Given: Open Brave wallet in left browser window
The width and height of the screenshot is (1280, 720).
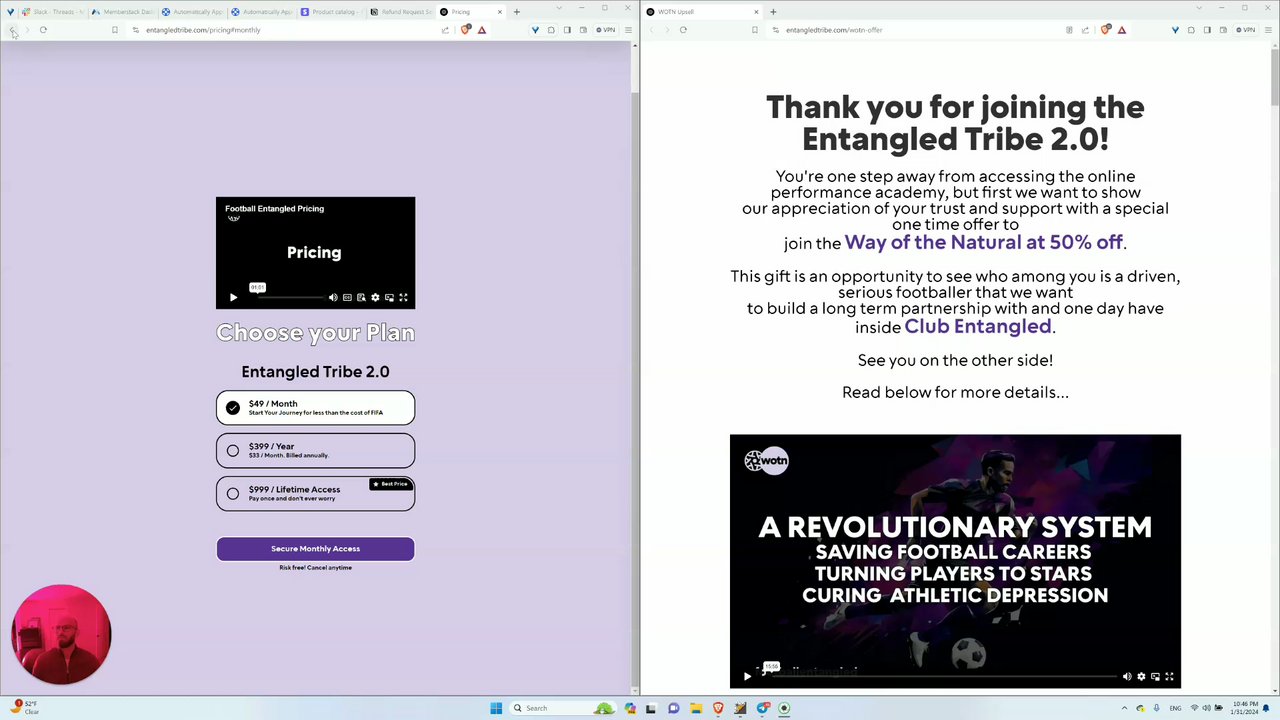Looking at the screenshot, I should (583, 30).
